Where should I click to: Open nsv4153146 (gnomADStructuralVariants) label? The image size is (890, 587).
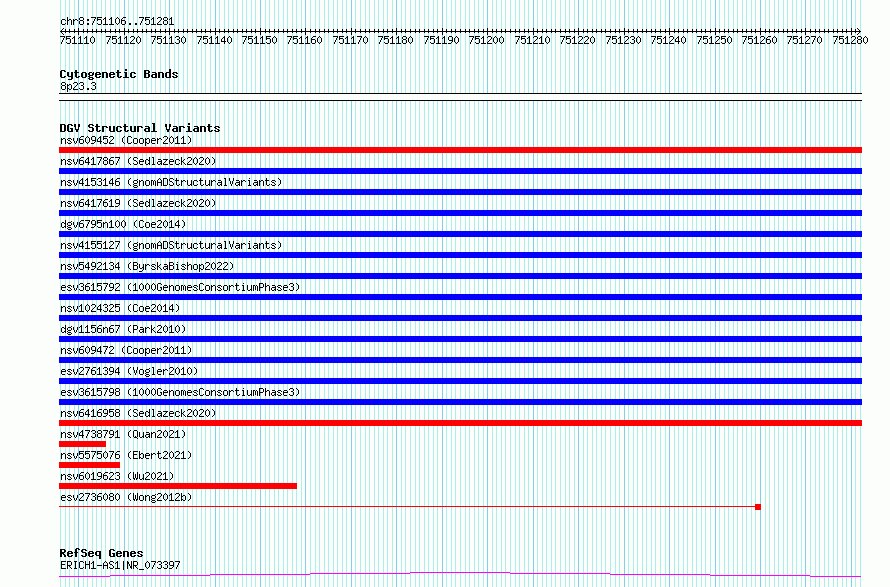coord(171,182)
